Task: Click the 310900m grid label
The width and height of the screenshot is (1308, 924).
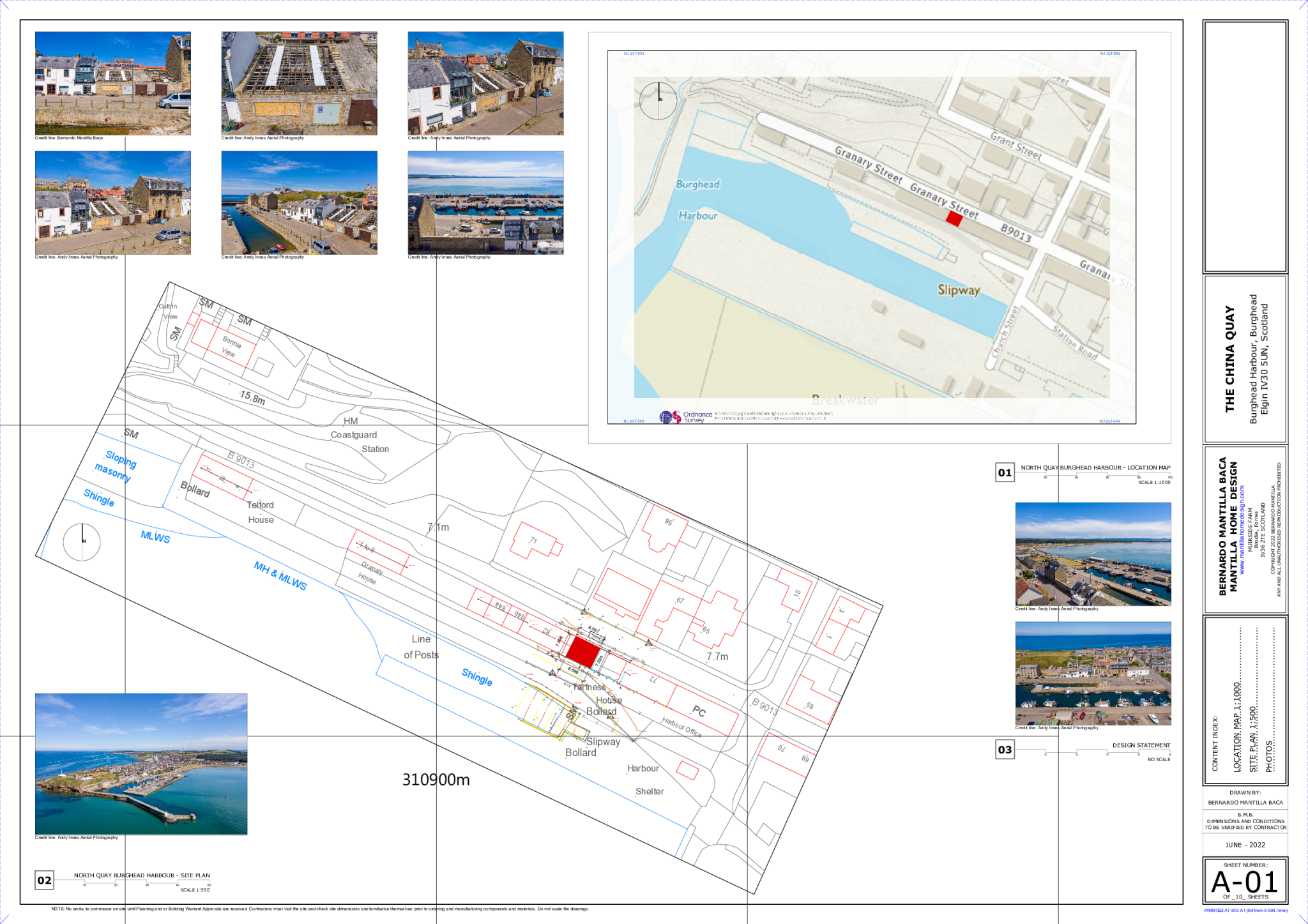Action: [436, 780]
